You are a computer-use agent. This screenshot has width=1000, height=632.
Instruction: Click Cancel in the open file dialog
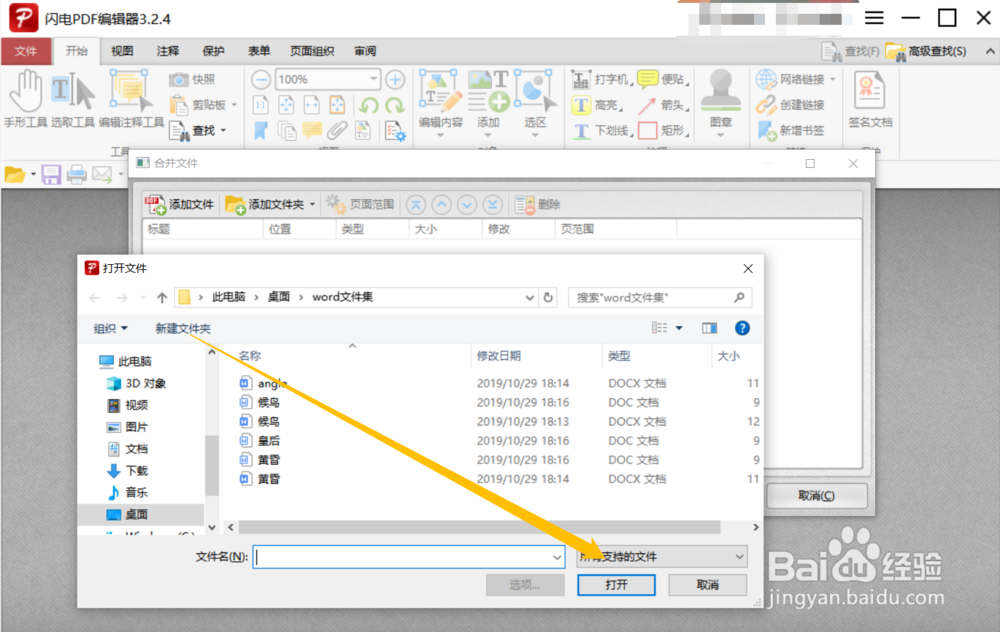click(707, 585)
